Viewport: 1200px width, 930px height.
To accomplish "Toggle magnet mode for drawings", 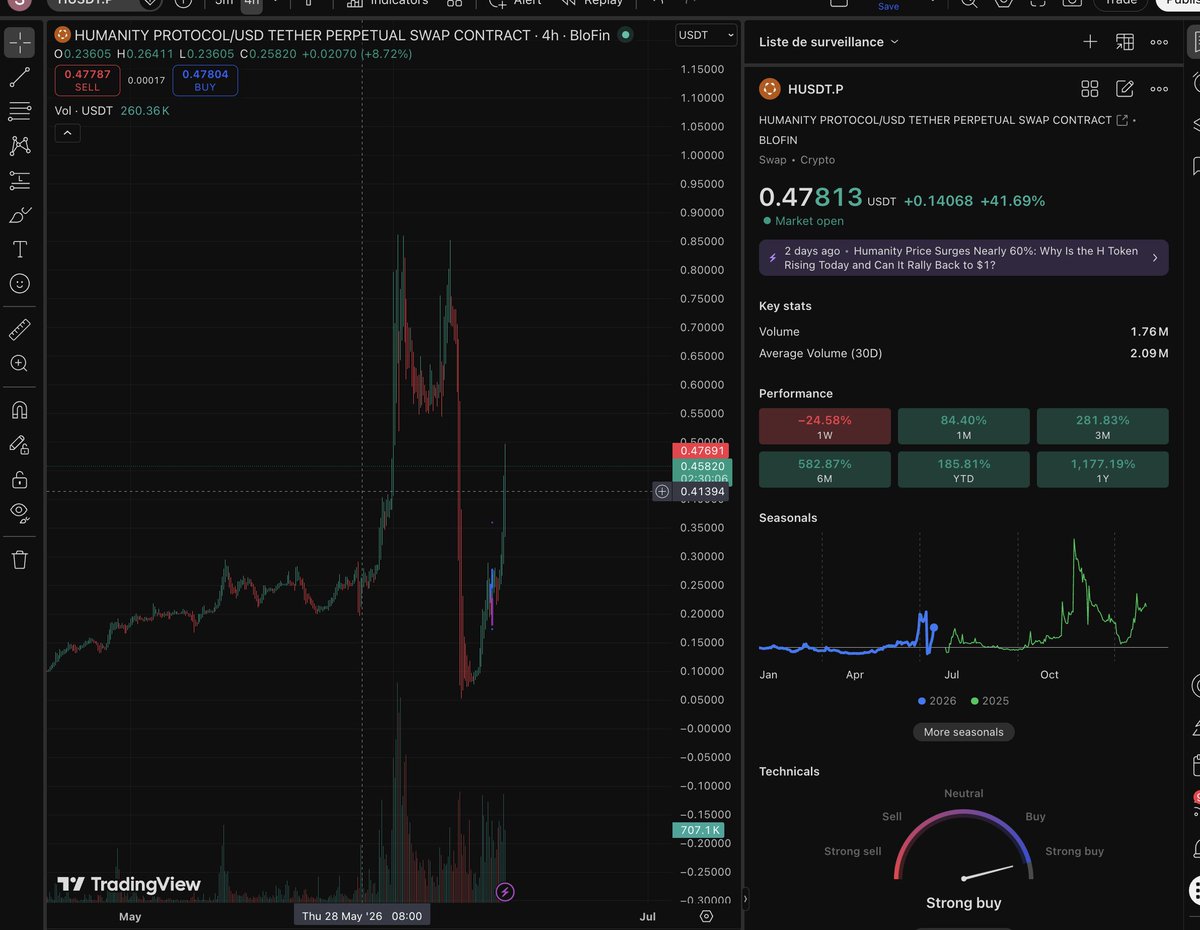I will pos(19,410).
